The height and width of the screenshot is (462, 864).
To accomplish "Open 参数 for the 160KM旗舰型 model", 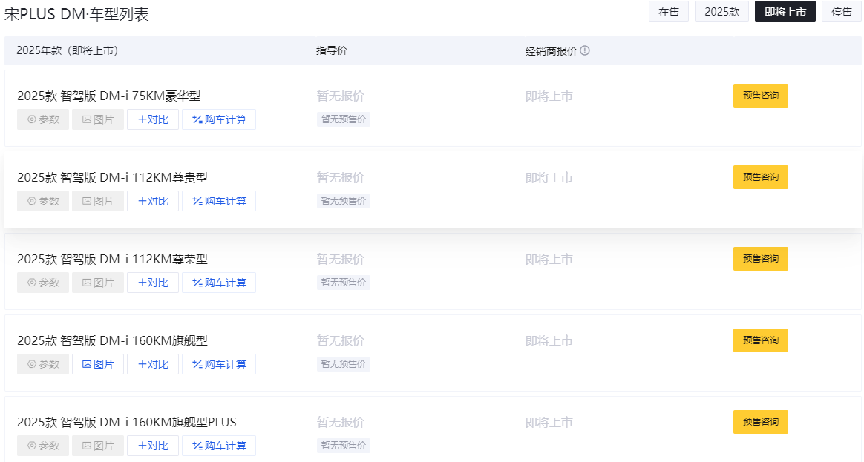I will pos(43,364).
